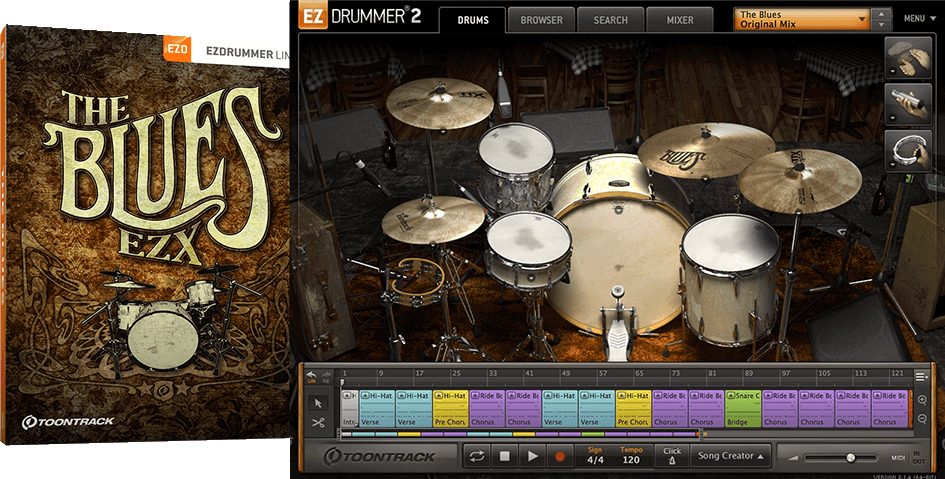Click bar 49 on timeline ruler
This screenshot has width=945, height=479.
click(x=564, y=374)
